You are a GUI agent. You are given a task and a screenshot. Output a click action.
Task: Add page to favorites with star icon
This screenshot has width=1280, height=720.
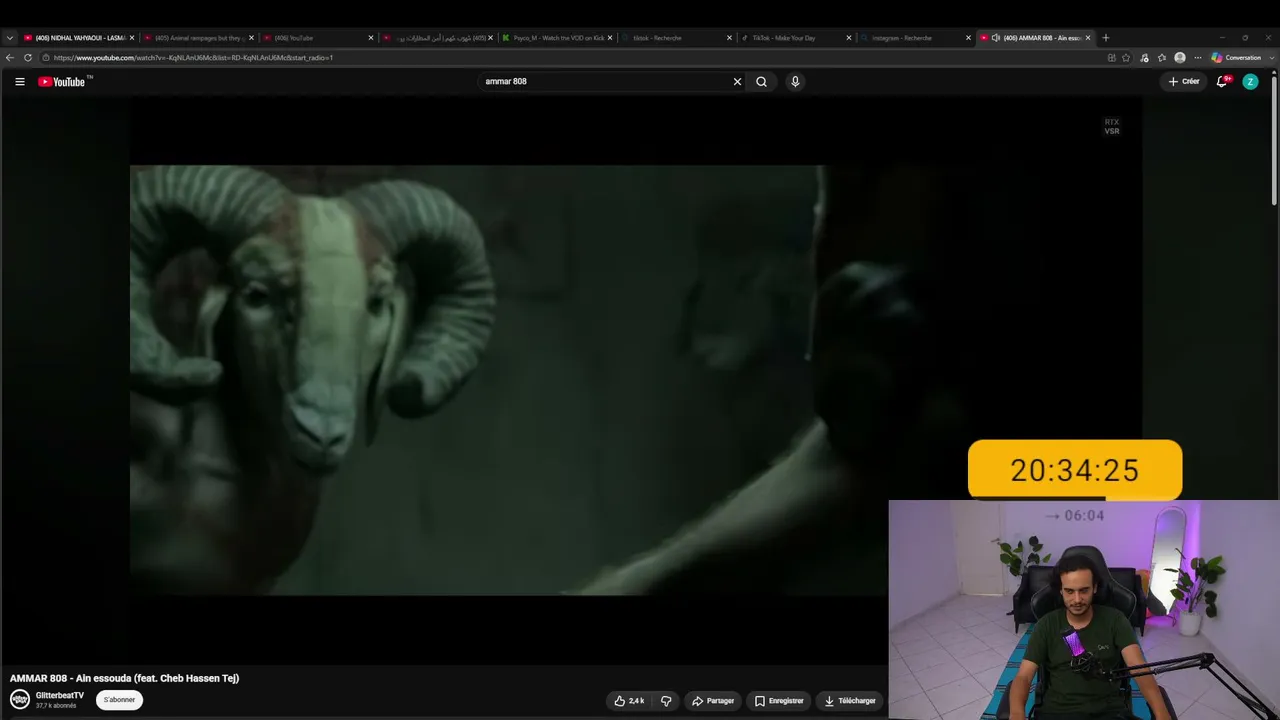[1126, 58]
